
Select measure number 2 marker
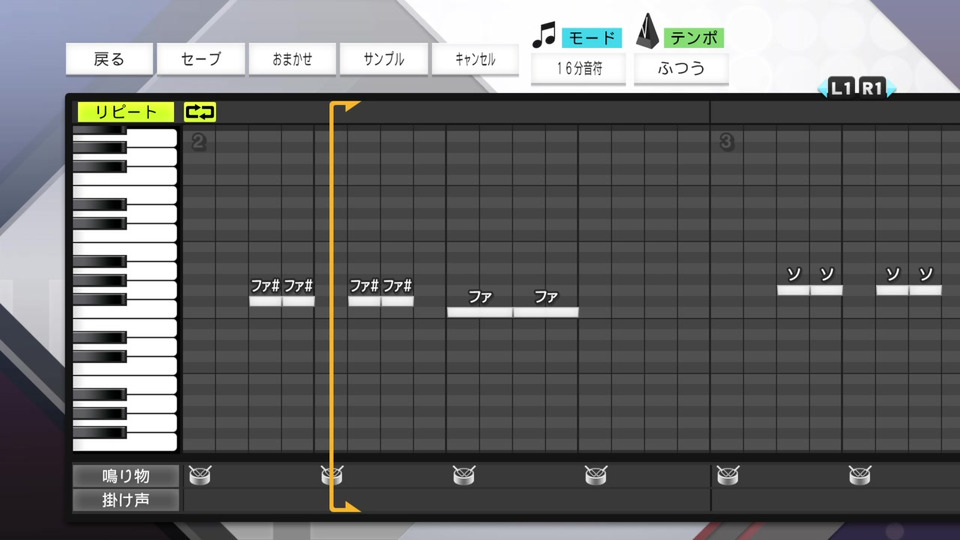[198, 142]
